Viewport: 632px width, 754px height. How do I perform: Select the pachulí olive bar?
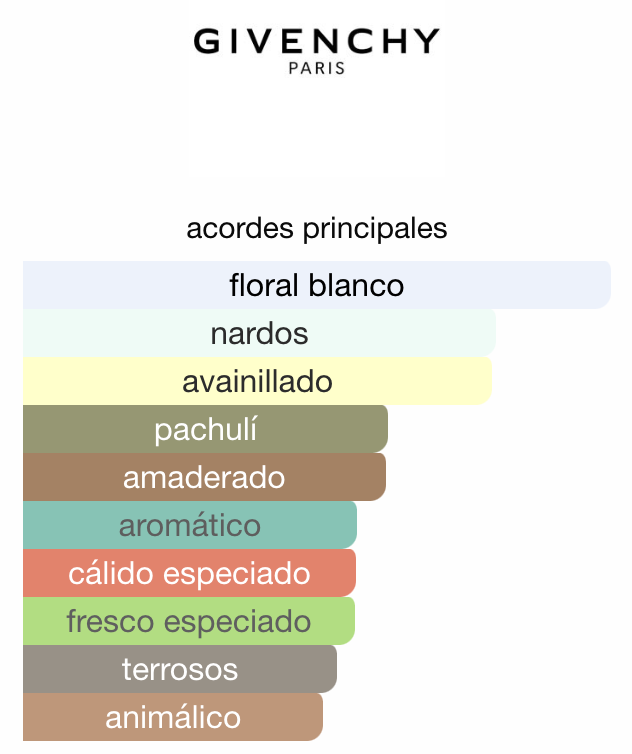205,429
